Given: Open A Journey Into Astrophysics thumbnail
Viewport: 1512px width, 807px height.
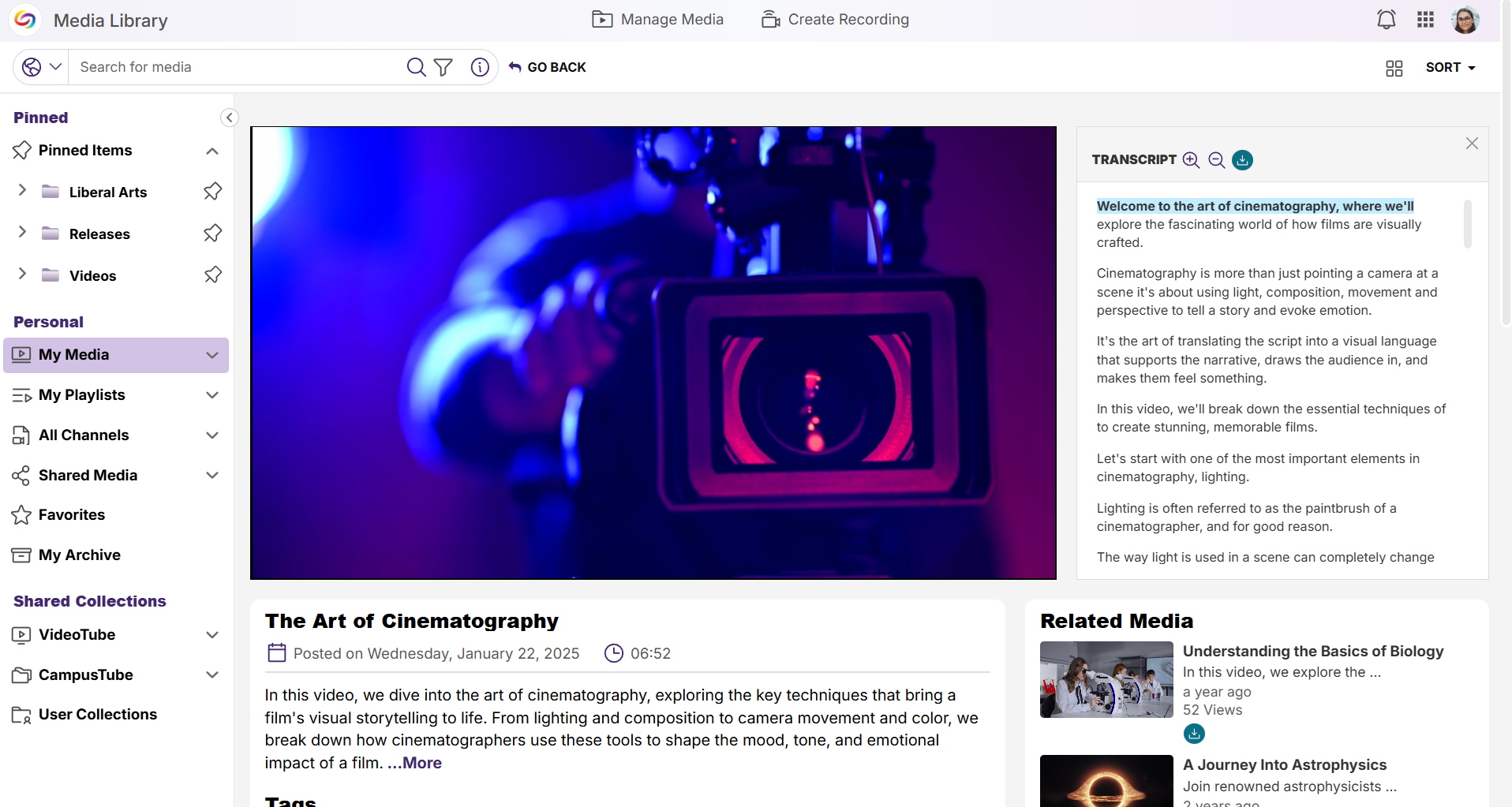Looking at the screenshot, I should pyautogui.click(x=1106, y=781).
